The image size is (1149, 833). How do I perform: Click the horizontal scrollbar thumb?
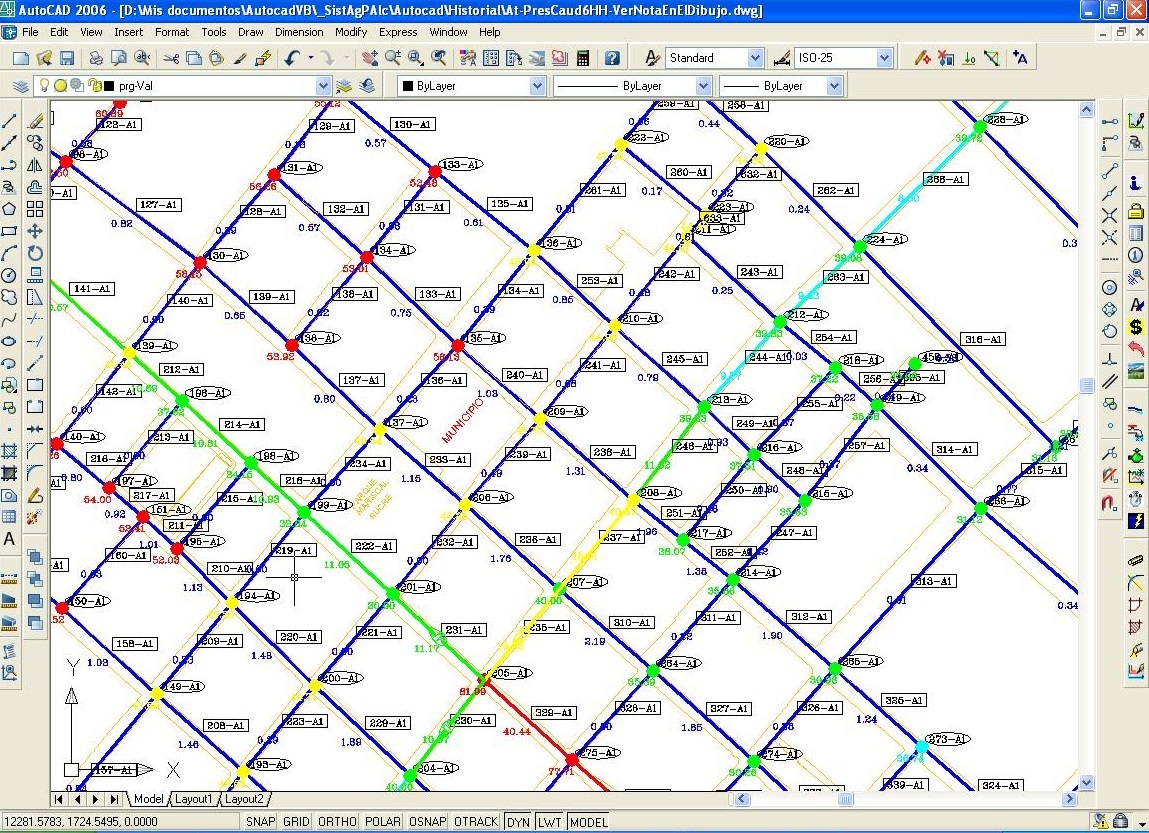point(844,799)
